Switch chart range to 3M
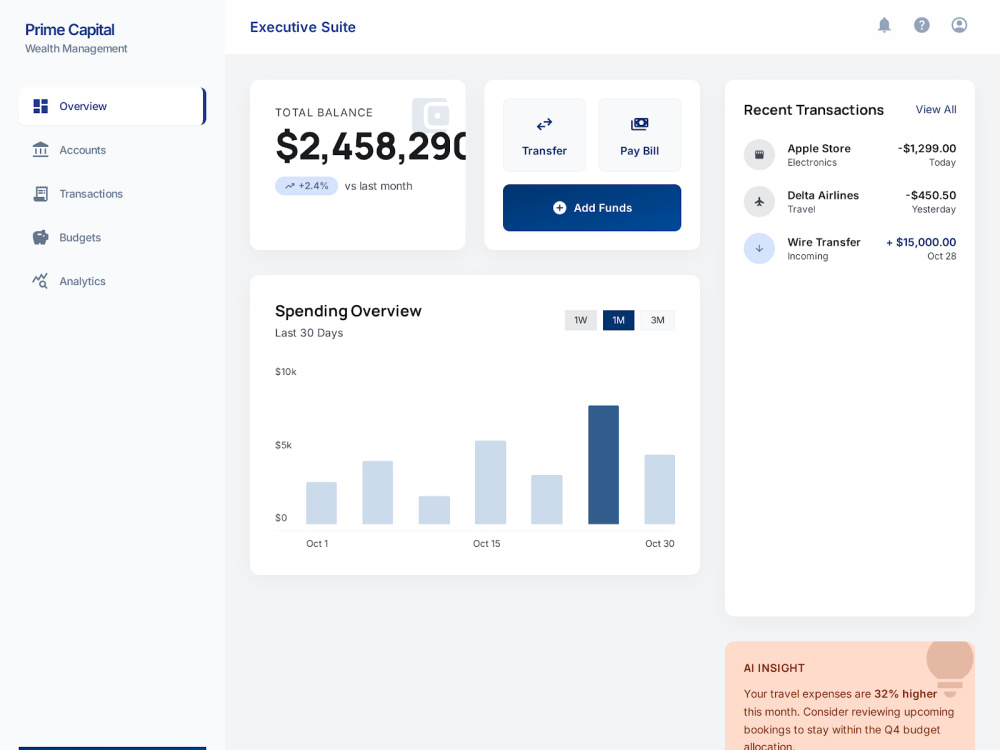This screenshot has height=750, width=1000. pos(658,320)
